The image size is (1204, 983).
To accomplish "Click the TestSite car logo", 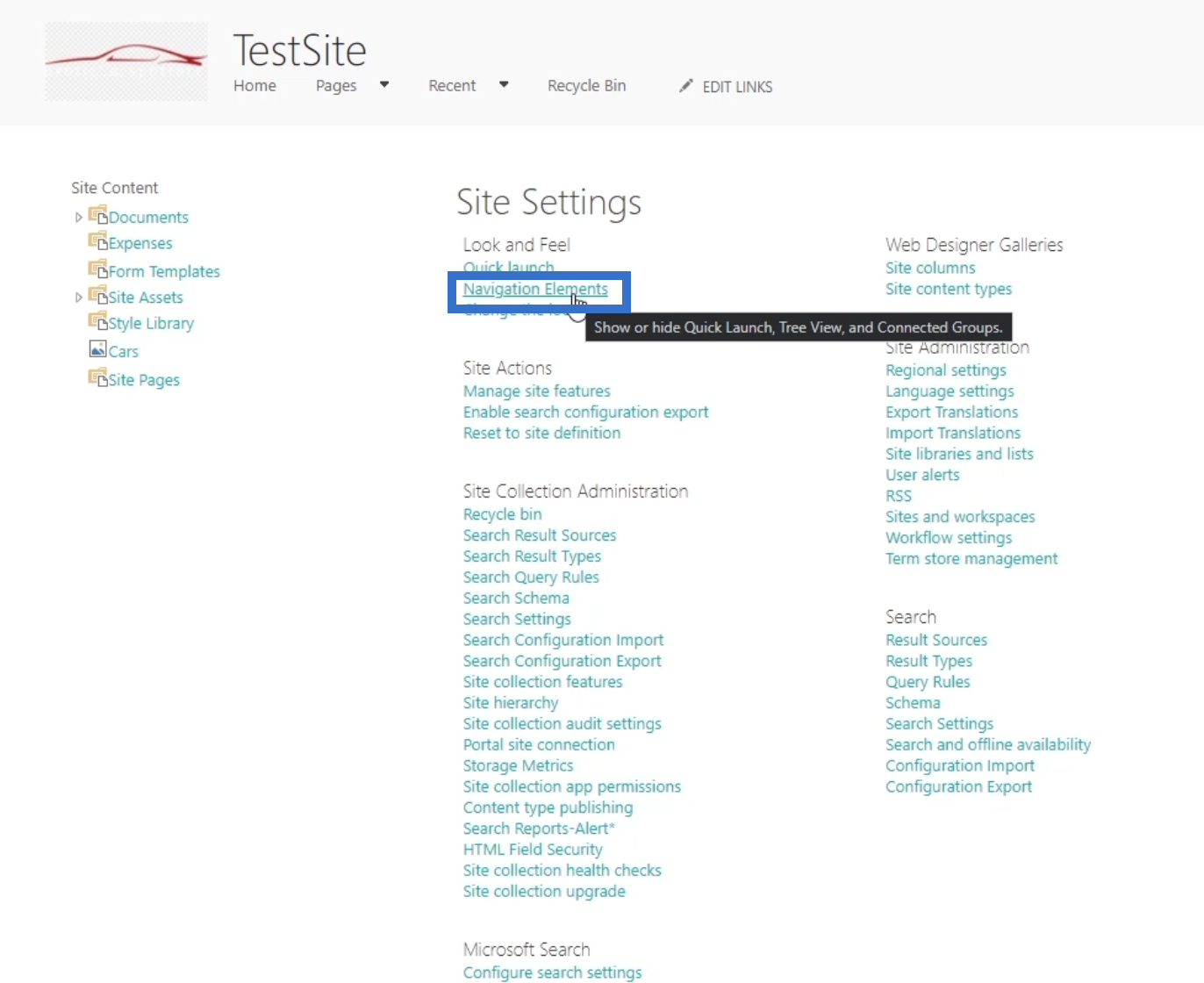I will tap(126, 61).
